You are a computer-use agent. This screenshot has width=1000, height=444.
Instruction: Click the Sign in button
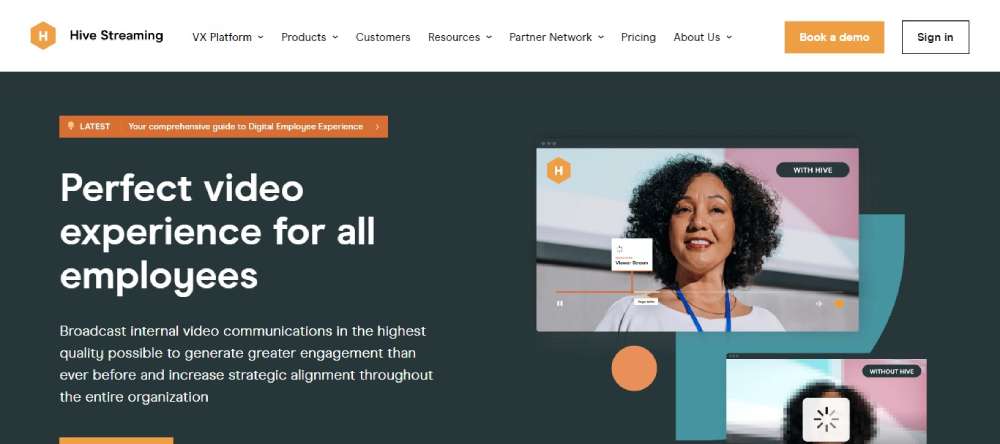(935, 37)
